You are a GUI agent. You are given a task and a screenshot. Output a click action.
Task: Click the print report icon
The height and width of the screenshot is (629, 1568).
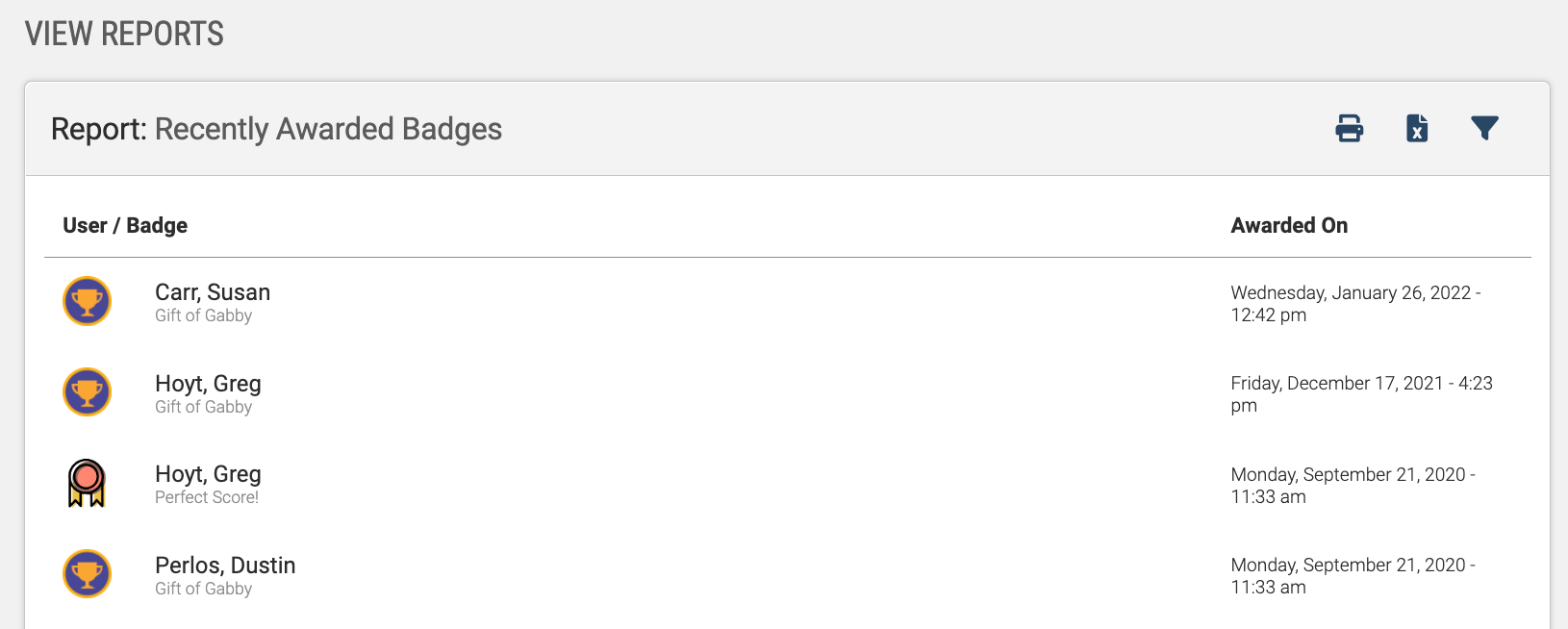(1350, 128)
